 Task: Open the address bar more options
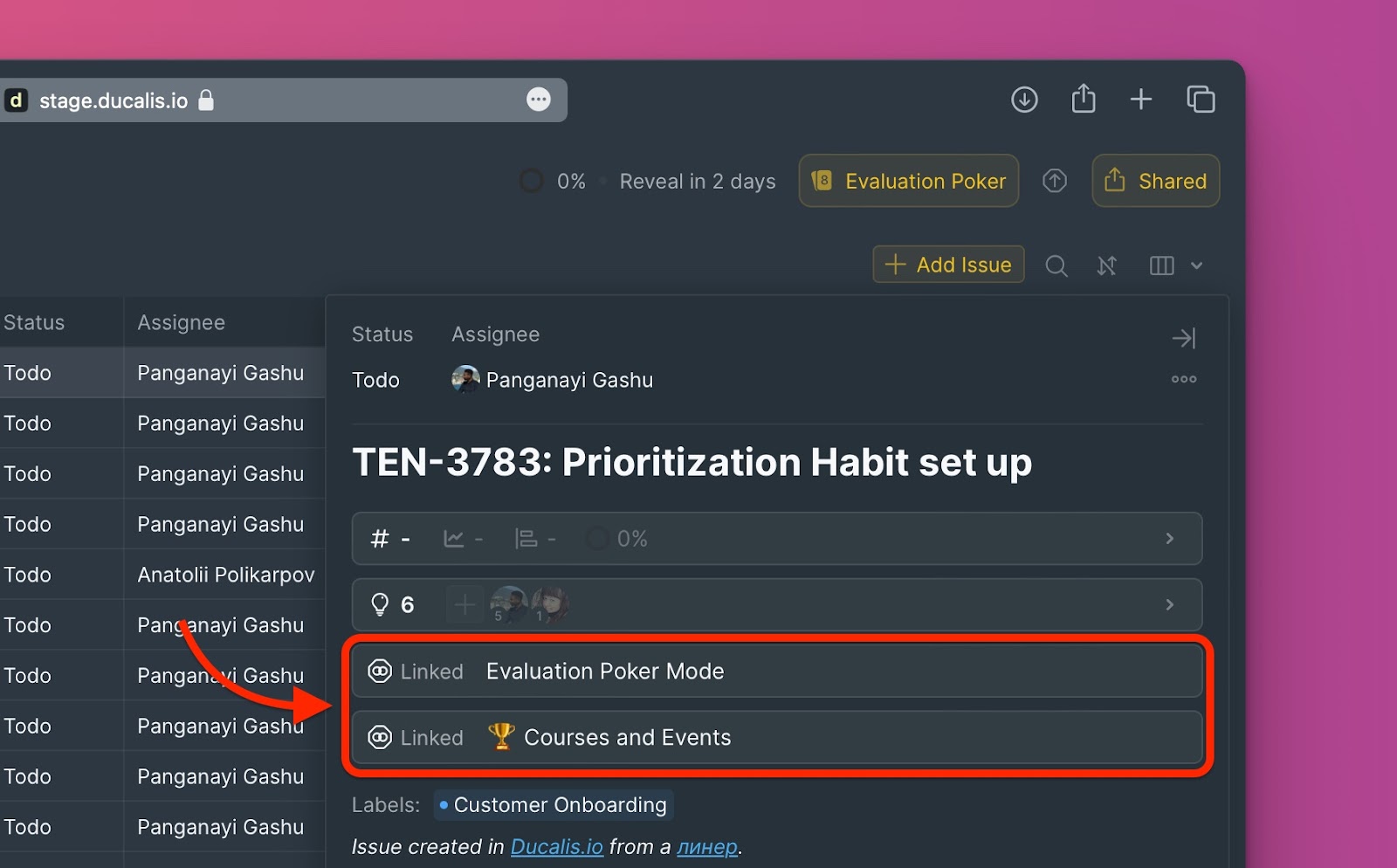point(539,100)
